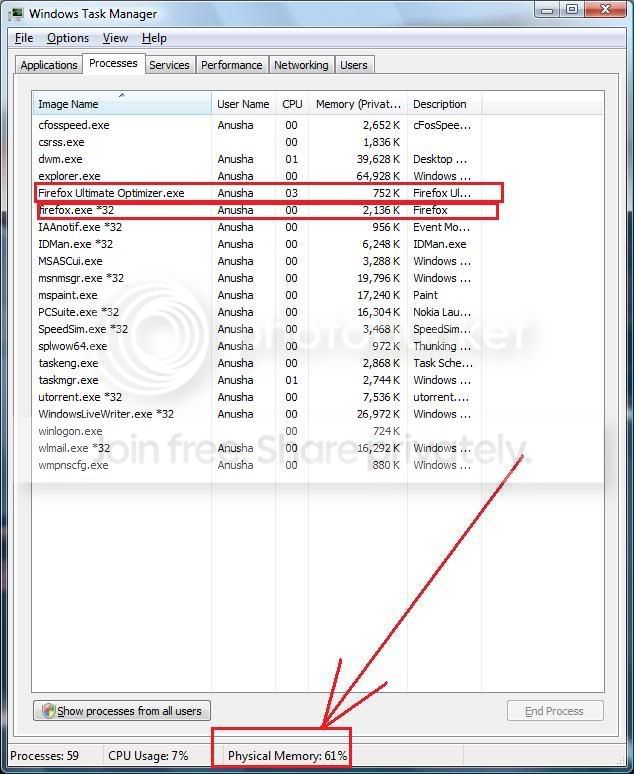634x774 pixels.
Task: Switch to the Users tab
Action: coord(354,65)
